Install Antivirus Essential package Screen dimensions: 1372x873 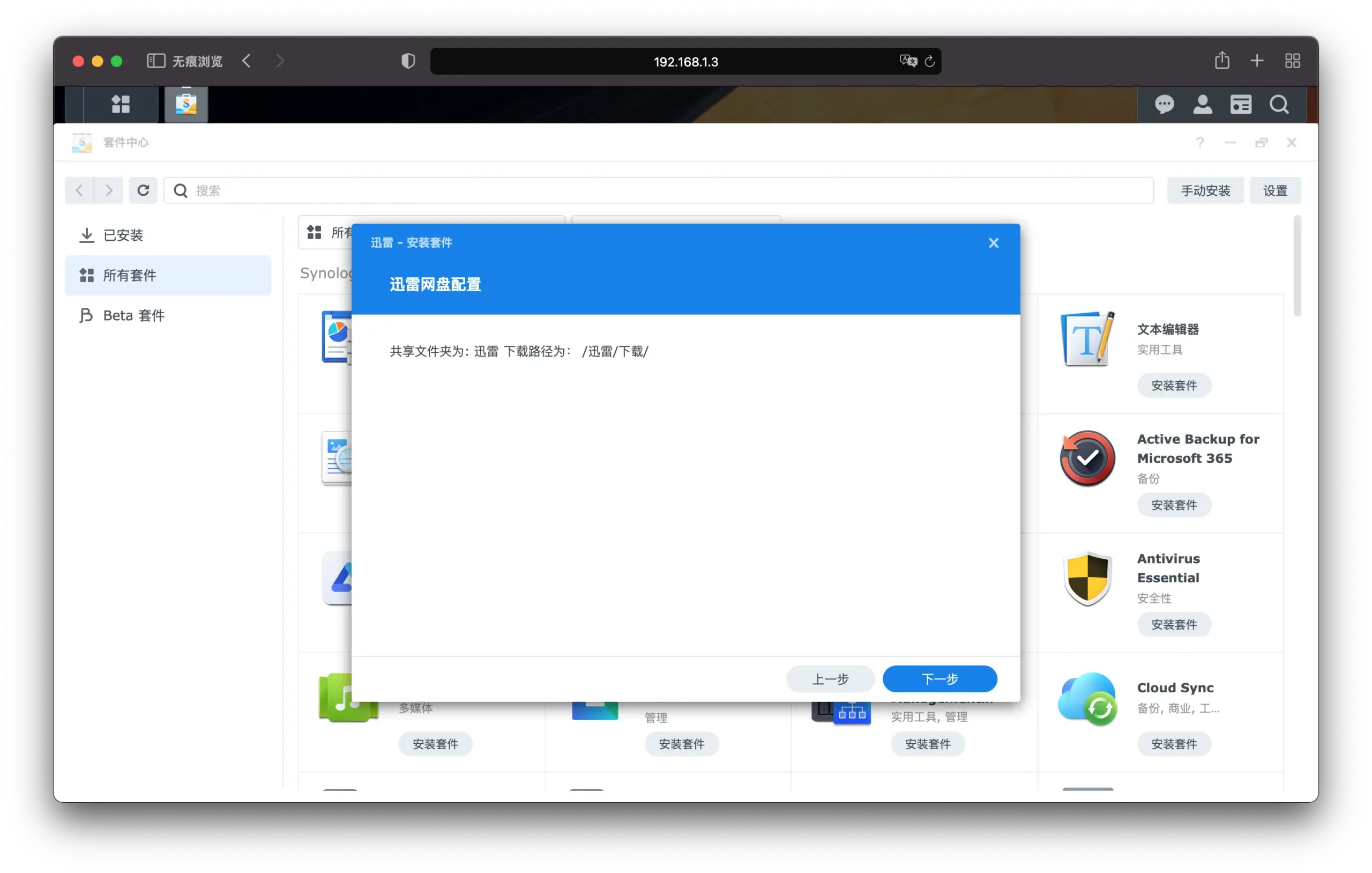pos(1174,625)
